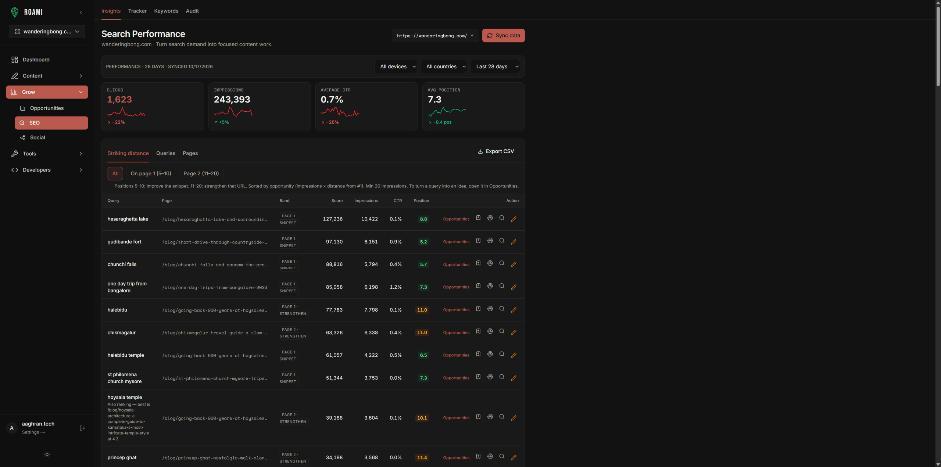Click pencil icon in st philomena church row
This screenshot has height=467, width=941.
(x=513, y=378)
